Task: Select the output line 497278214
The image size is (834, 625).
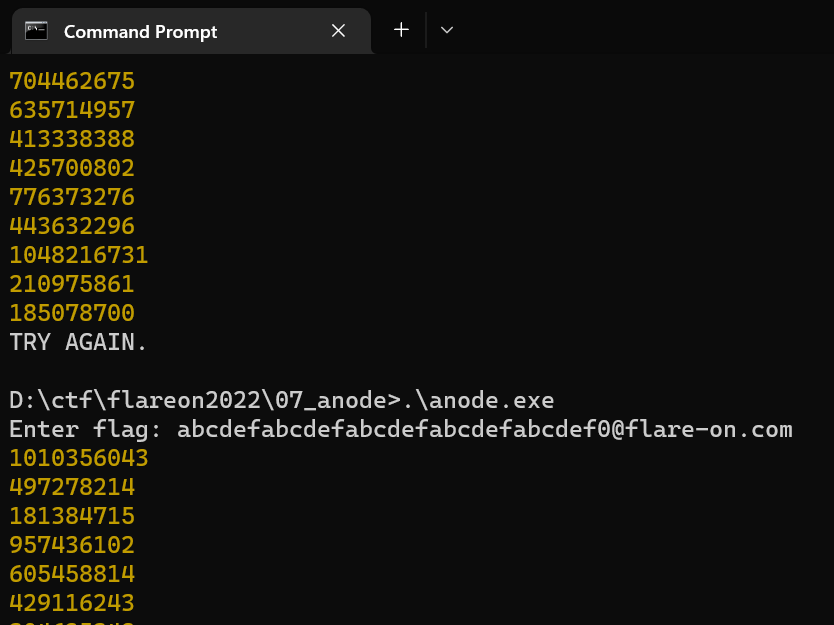Action: (72, 488)
